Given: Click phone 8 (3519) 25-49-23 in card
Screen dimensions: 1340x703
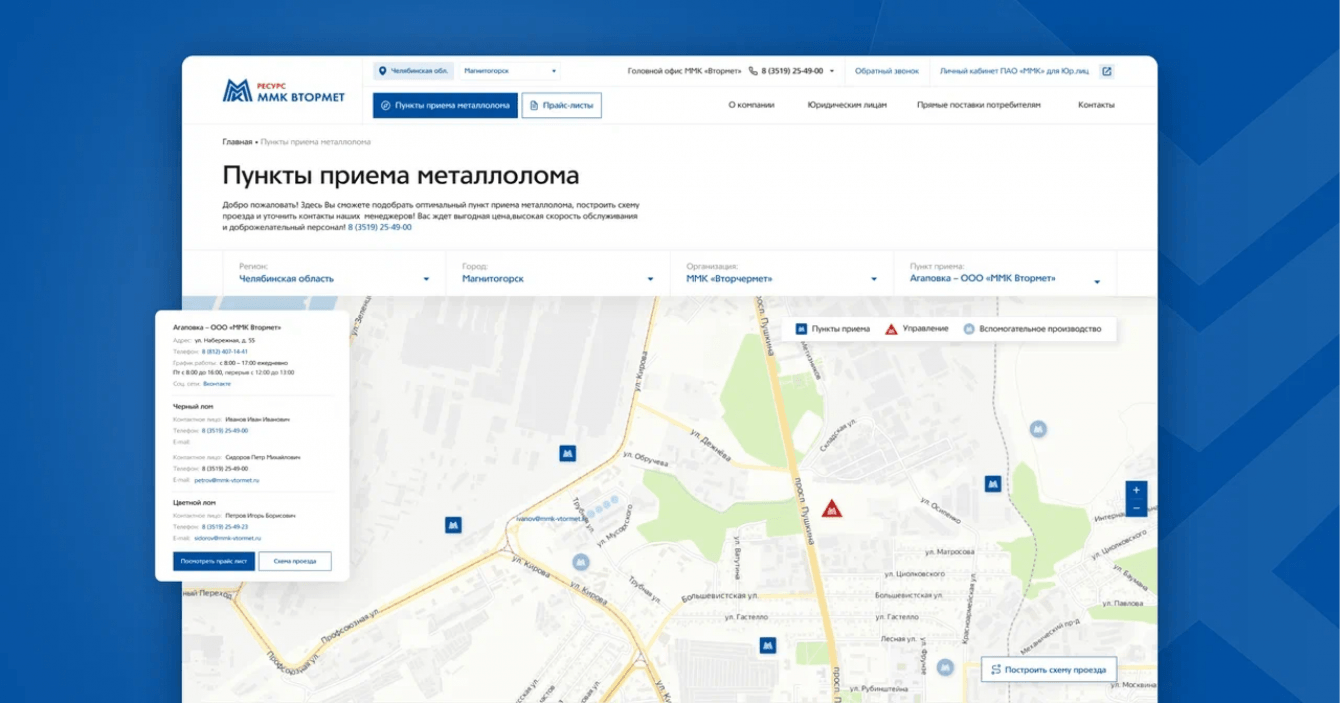Looking at the screenshot, I should (225, 526).
